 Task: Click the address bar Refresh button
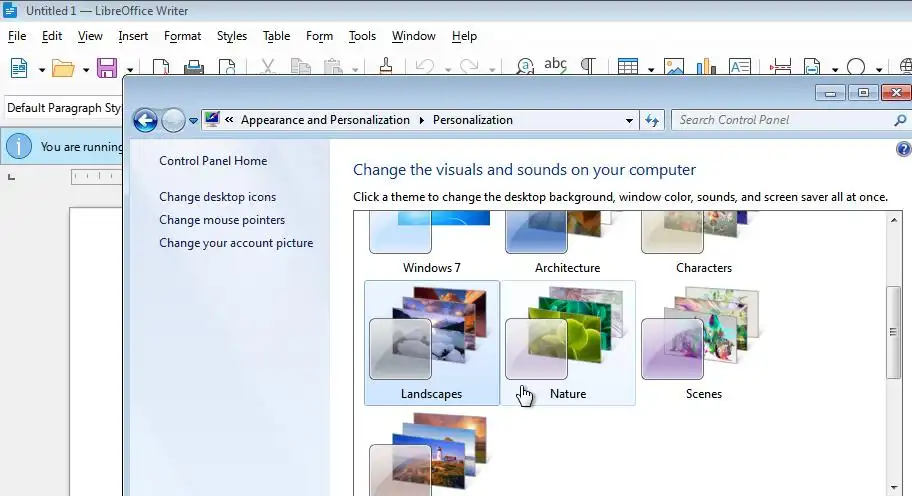tap(652, 120)
